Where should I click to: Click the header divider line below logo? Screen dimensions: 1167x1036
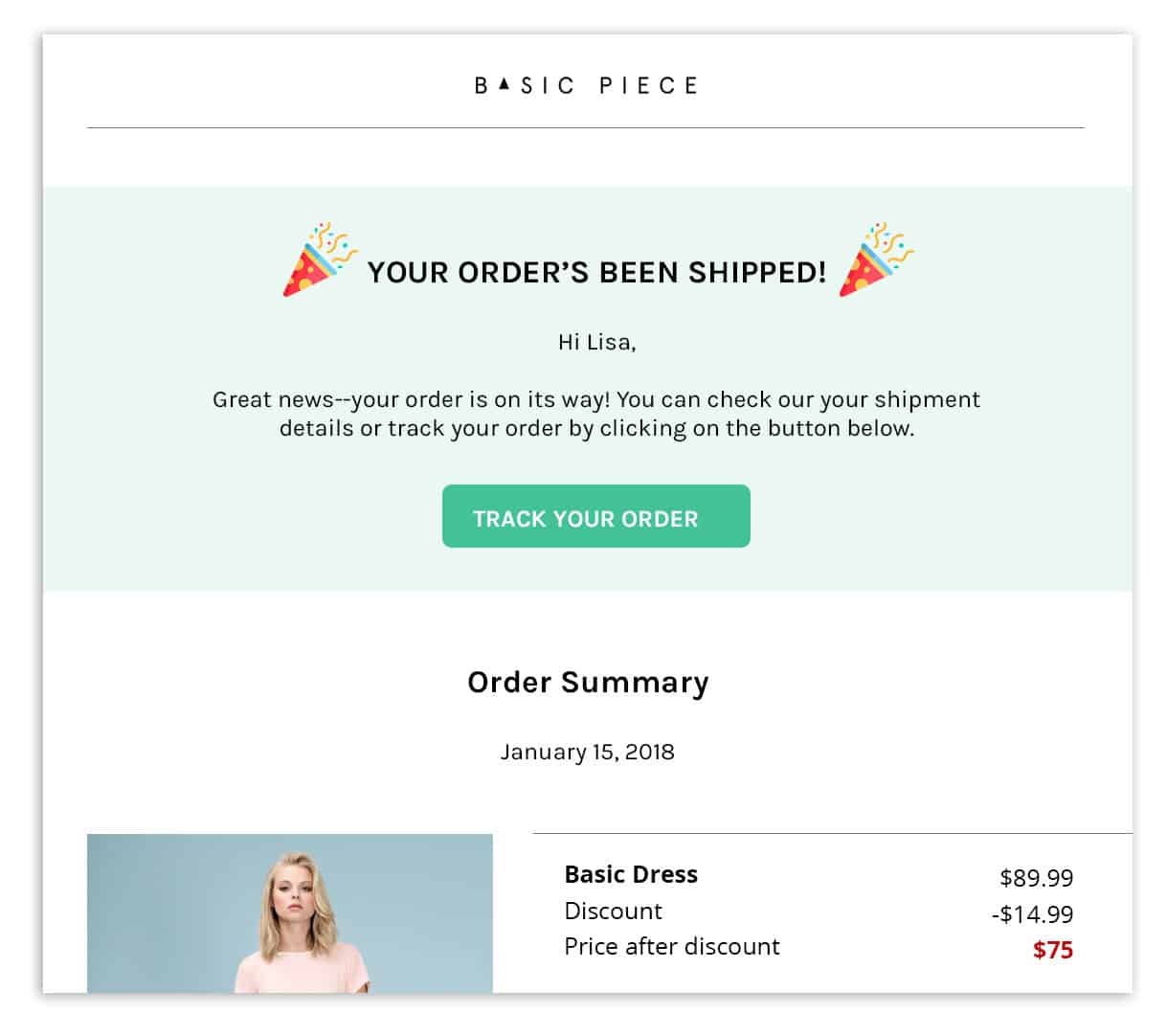[x=585, y=127]
